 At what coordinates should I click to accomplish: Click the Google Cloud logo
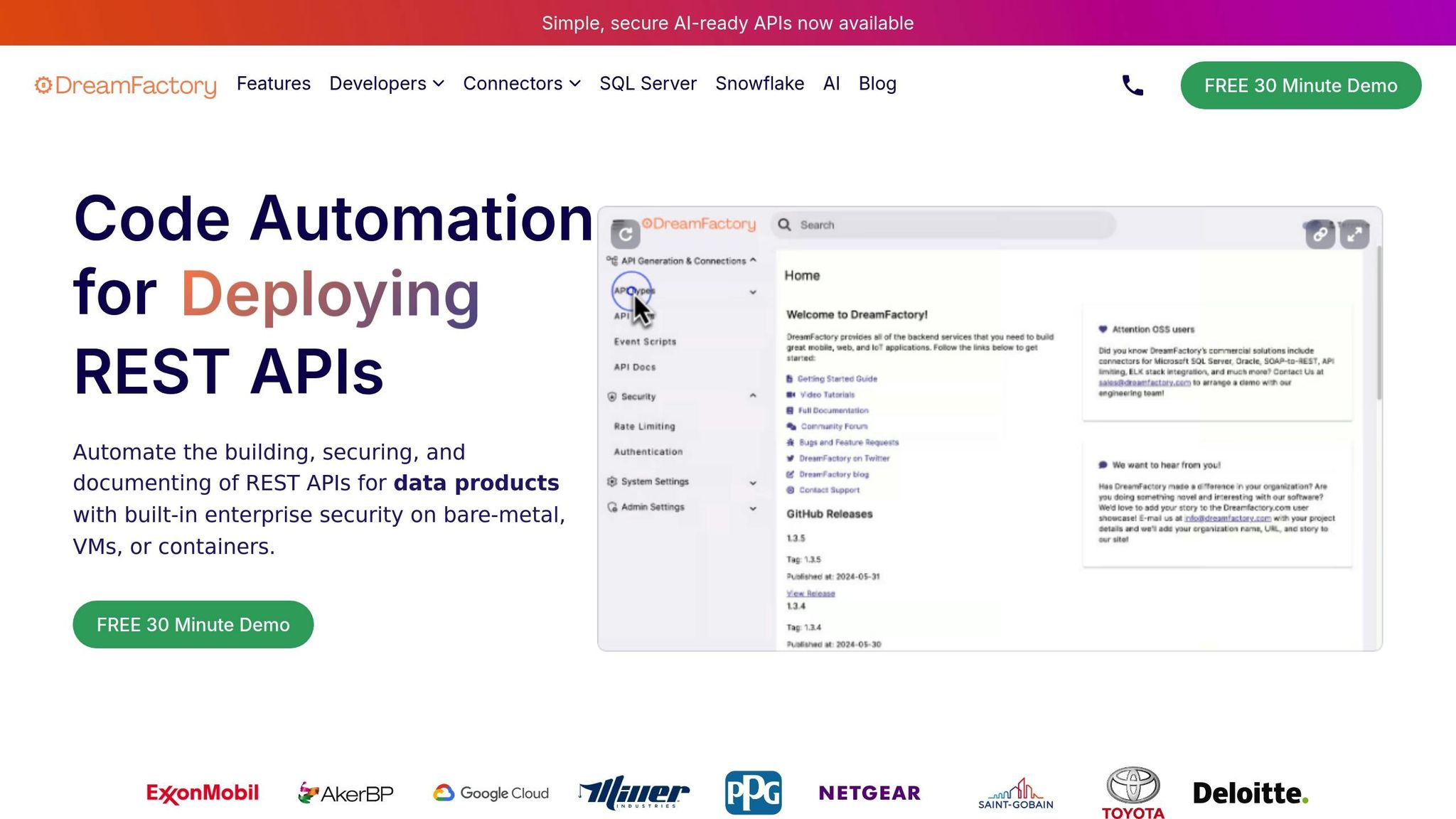coord(491,793)
